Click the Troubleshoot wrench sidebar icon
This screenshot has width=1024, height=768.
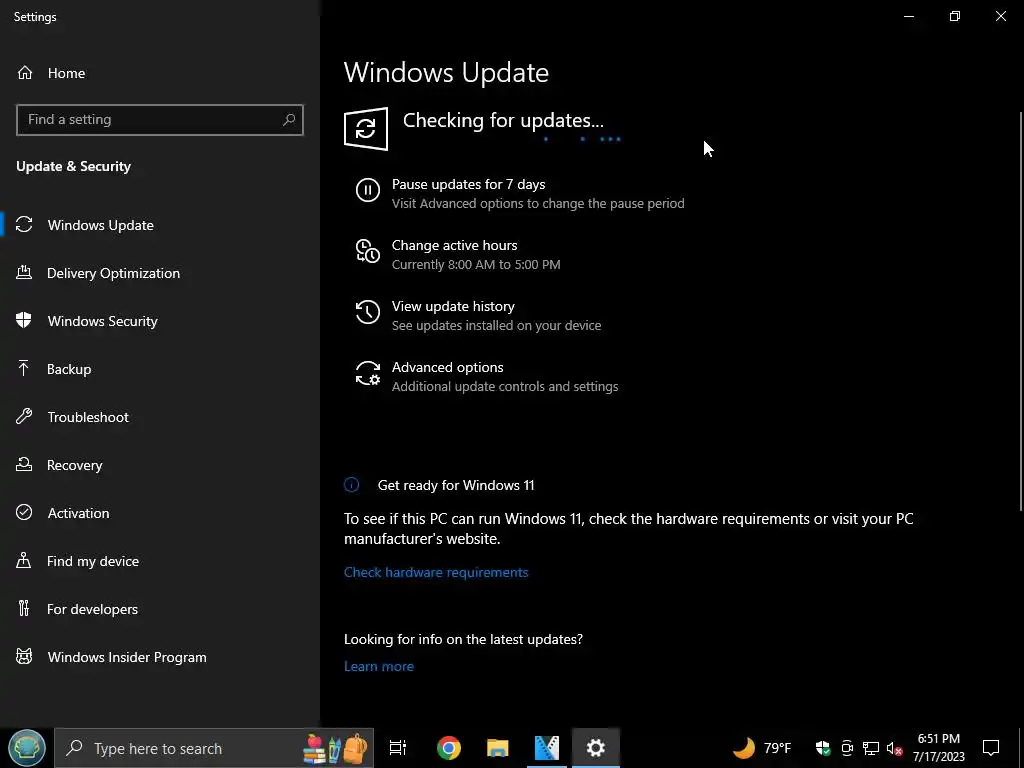(x=24, y=417)
